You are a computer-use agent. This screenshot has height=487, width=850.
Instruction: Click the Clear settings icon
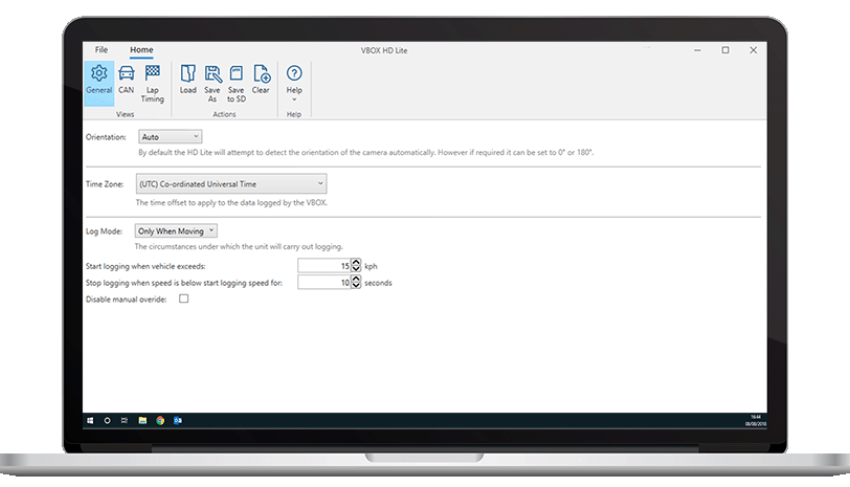pos(261,78)
